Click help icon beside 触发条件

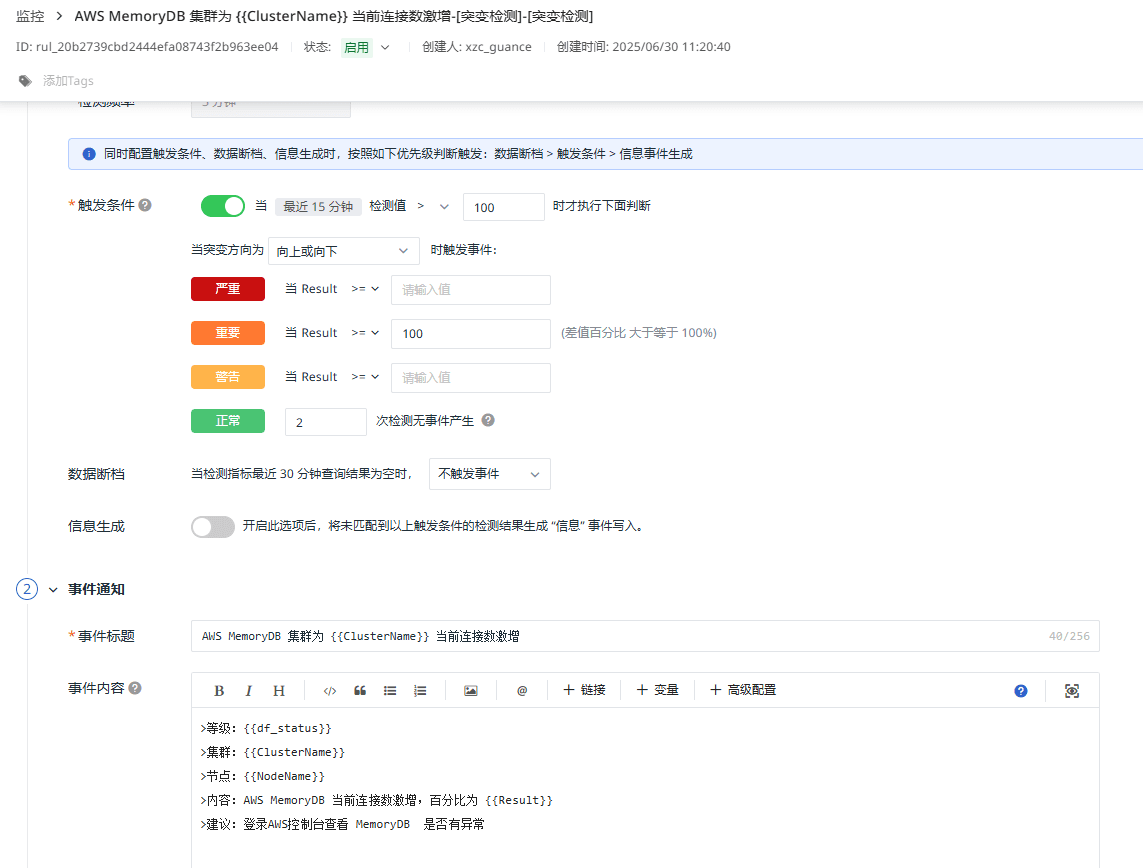(145, 205)
